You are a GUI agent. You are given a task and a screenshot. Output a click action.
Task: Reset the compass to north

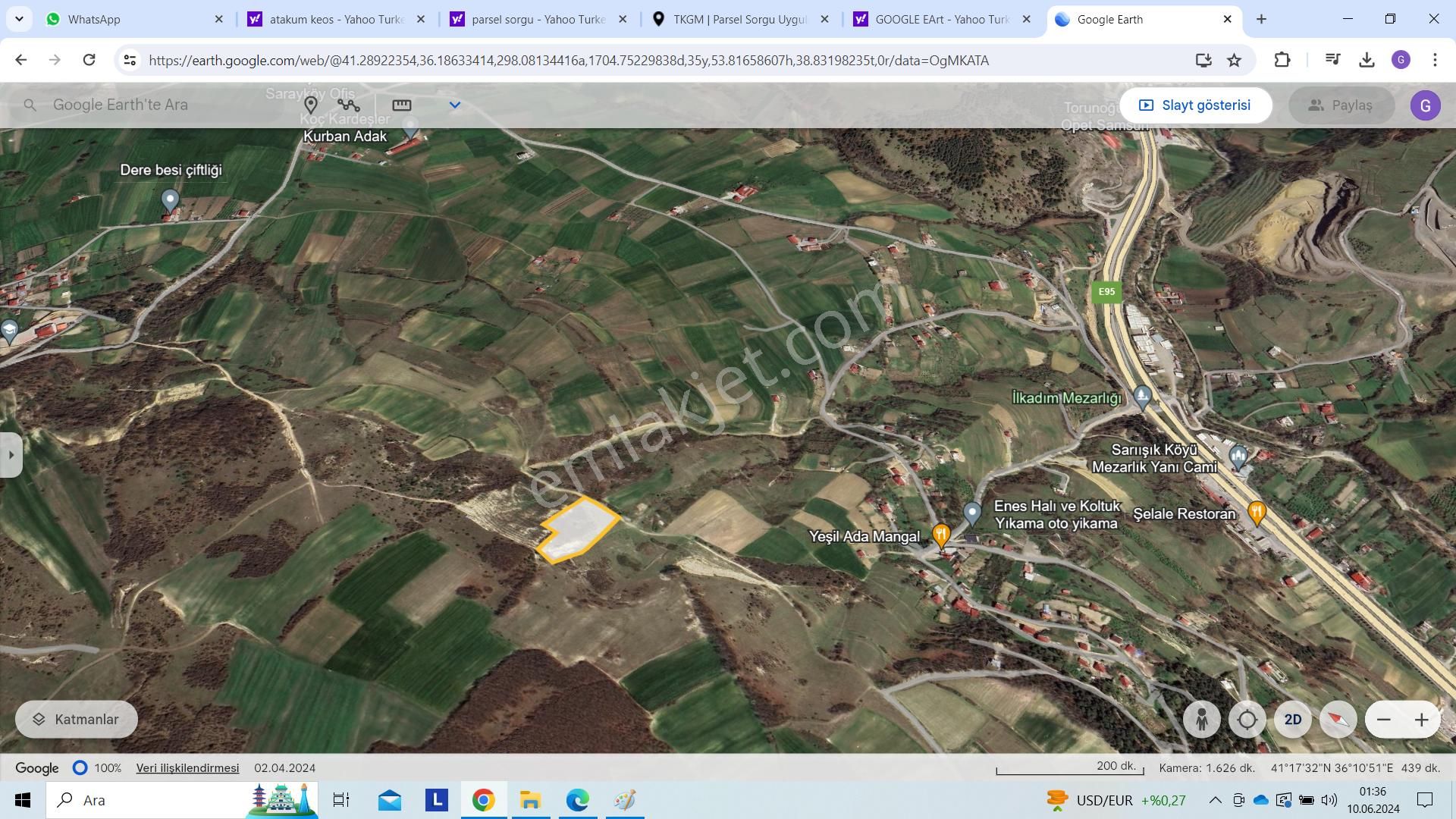1337,719
